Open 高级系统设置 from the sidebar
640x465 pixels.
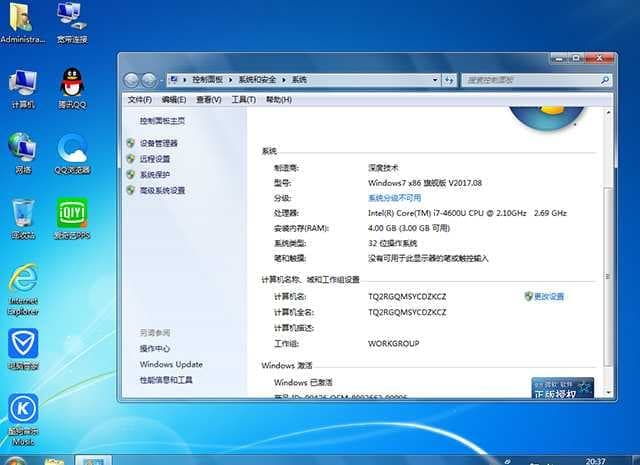[x=162, y=190]
